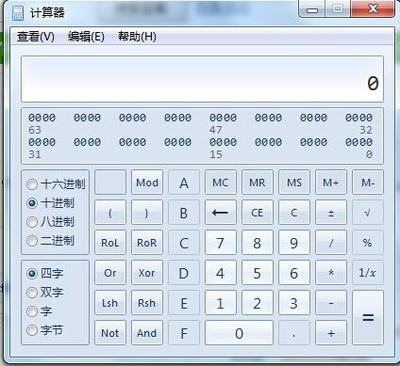Click the multiplication * button
This screenshot has width=400, height=366.
[331, 273]
